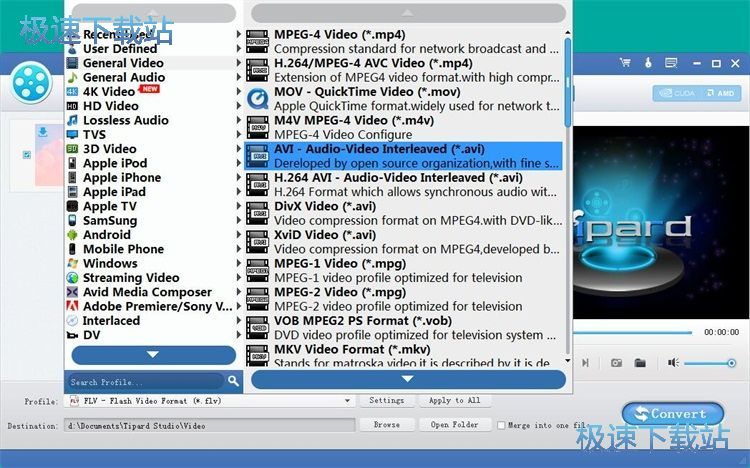Expand the General Video submenu arrow
The width and height of the screenshot is (750, 468).
pos(239,63)
